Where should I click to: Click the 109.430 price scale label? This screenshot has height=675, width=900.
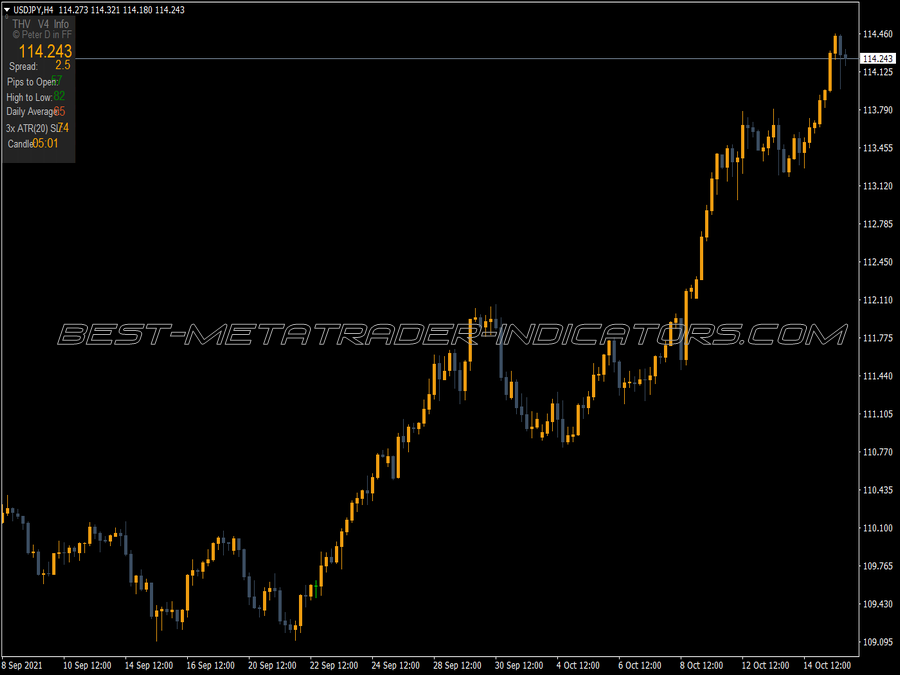coord(878,604)
